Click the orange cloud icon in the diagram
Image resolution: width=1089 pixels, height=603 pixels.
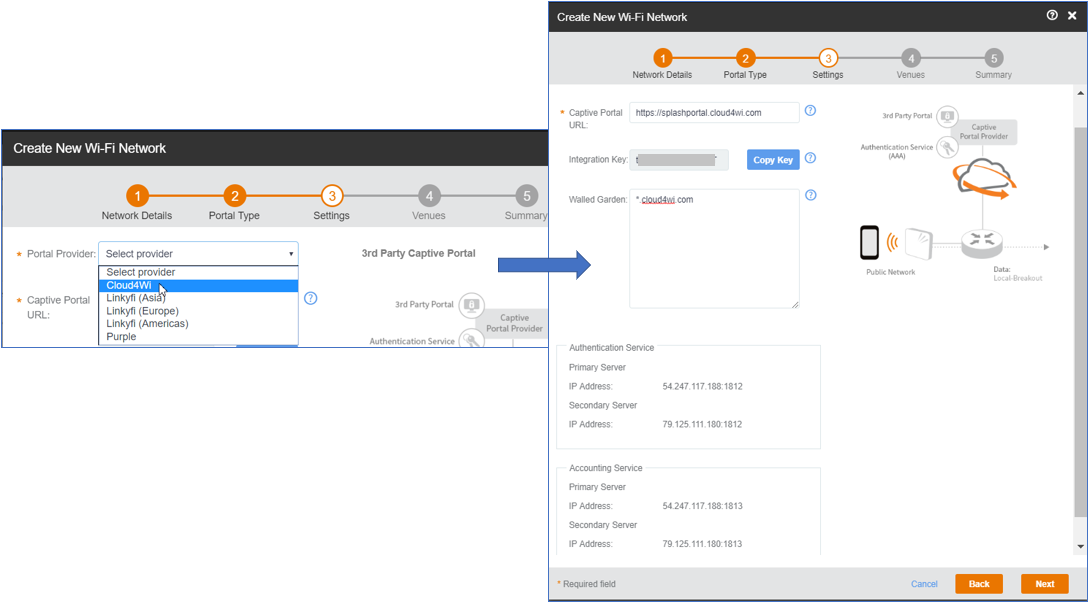point(982,178)
